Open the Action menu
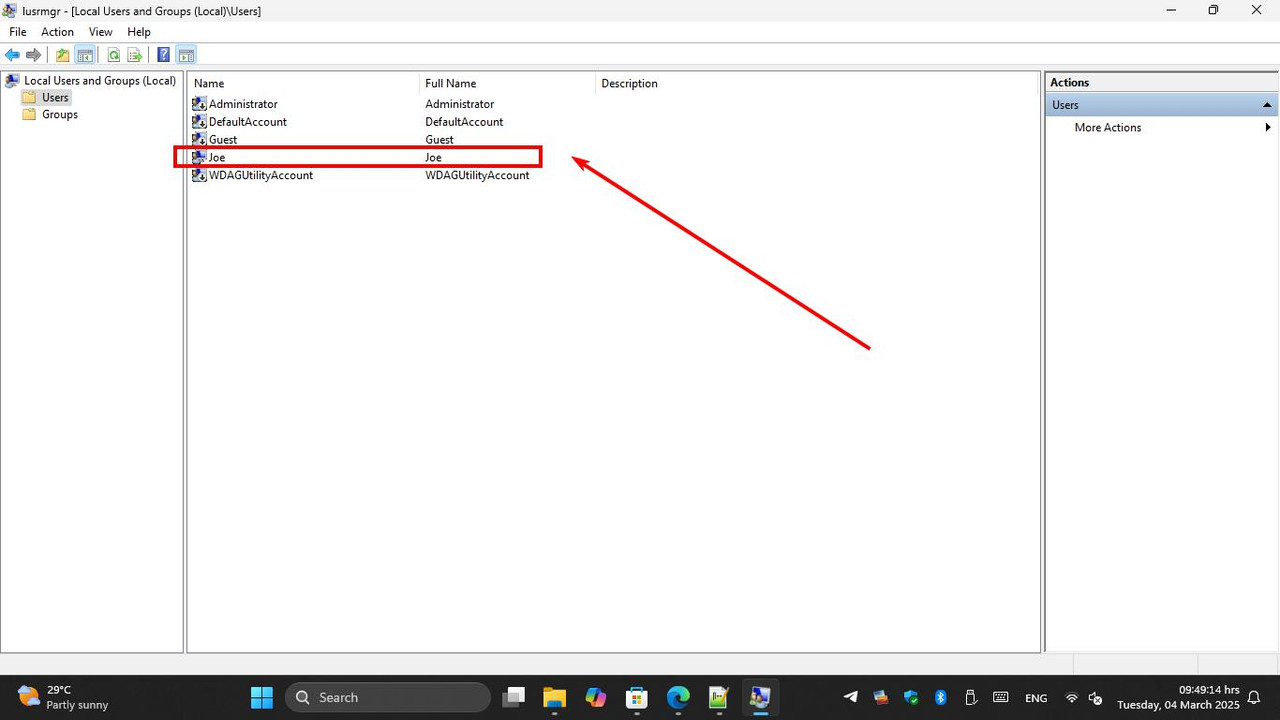The image size is (1280, 720). tap(57, 32)
